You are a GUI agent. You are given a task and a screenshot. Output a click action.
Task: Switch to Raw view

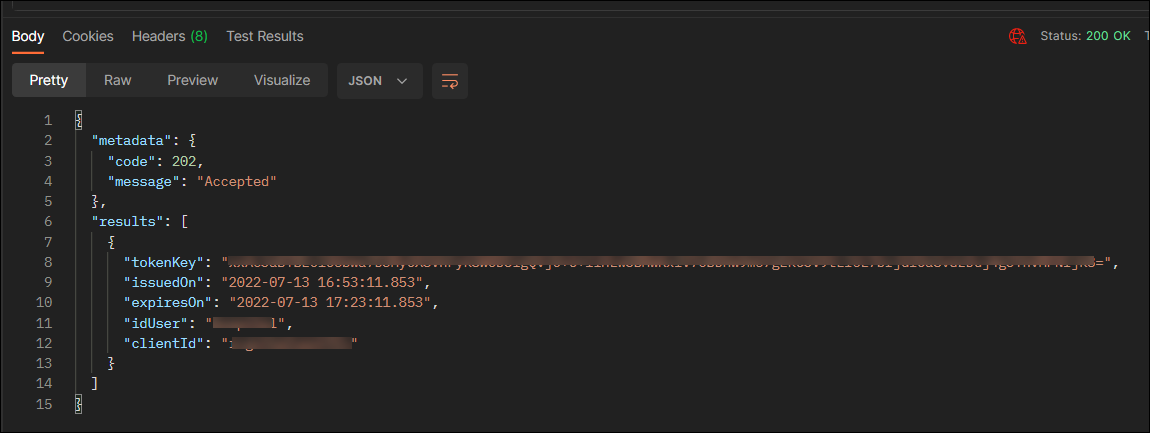117,81
